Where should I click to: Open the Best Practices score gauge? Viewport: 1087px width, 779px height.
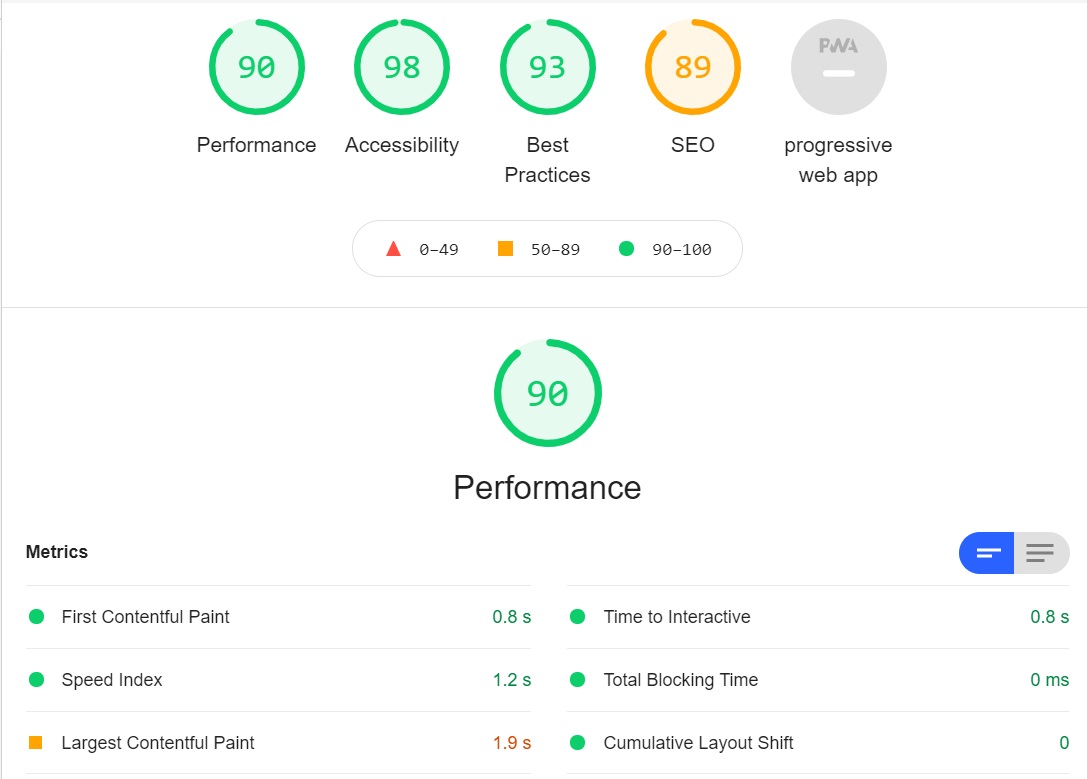pyautogui.click(x=547, y=66)
